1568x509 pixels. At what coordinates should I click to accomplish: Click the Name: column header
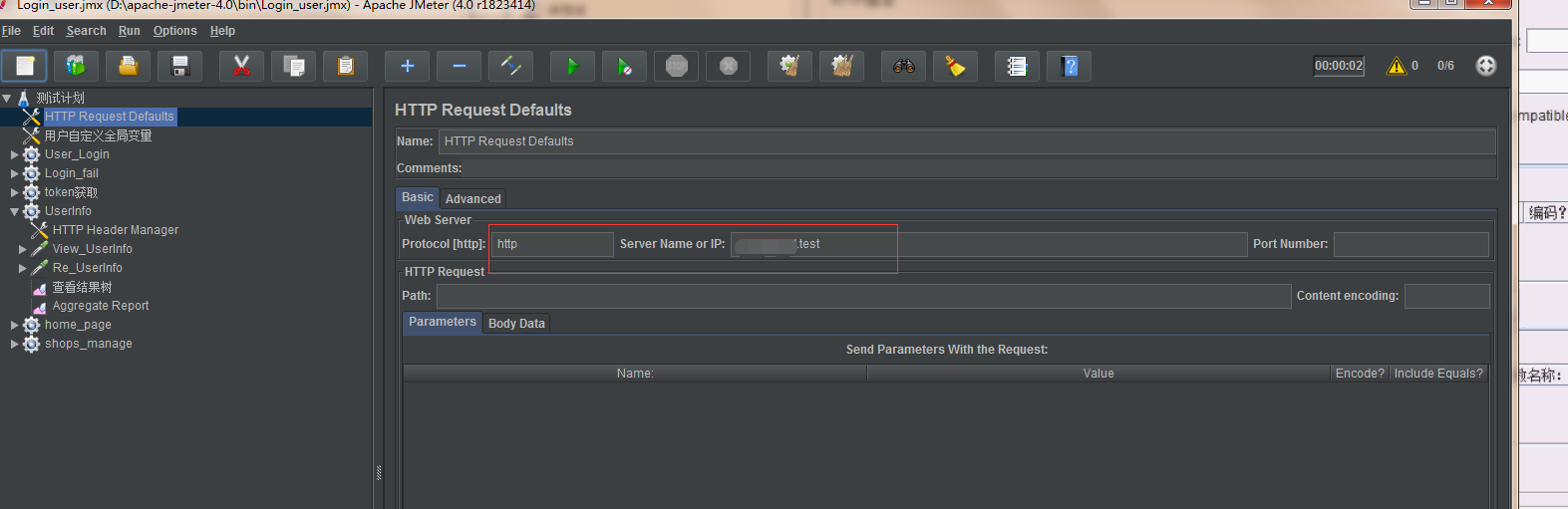[635, 374]
